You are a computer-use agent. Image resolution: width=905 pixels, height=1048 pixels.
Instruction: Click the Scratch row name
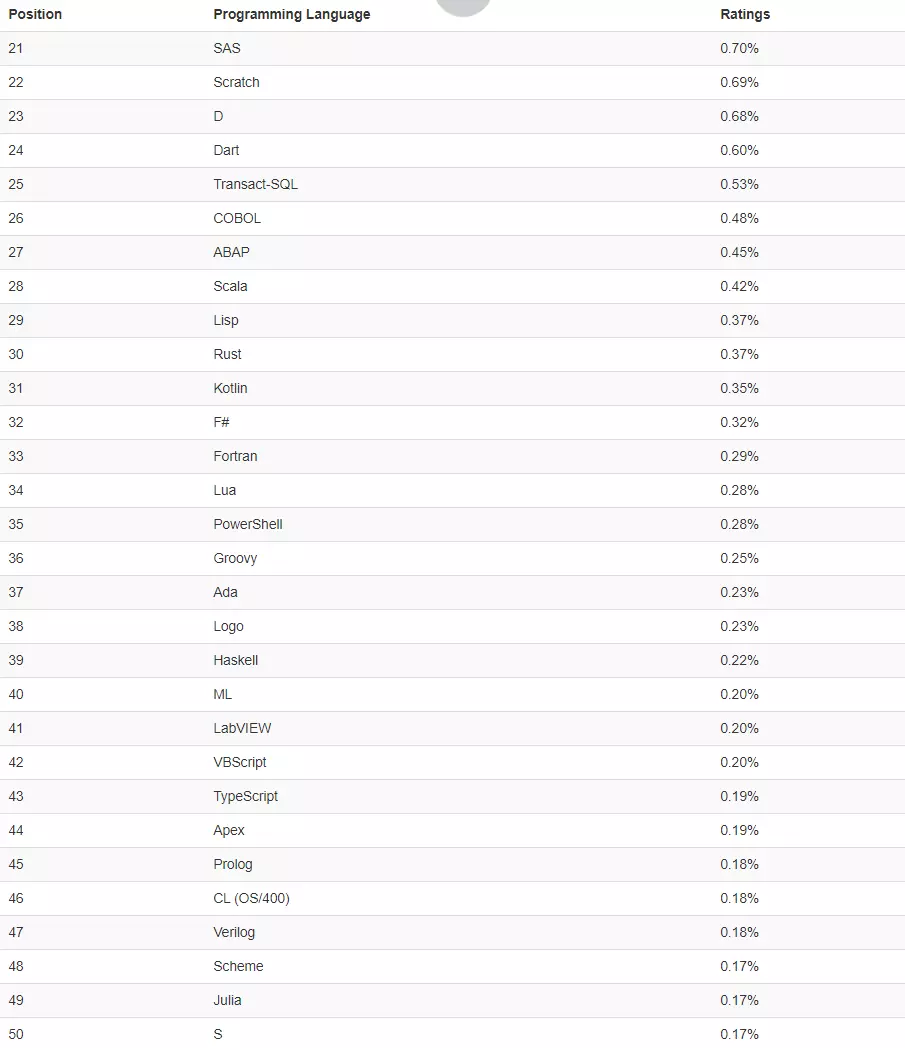coord(236,82)
